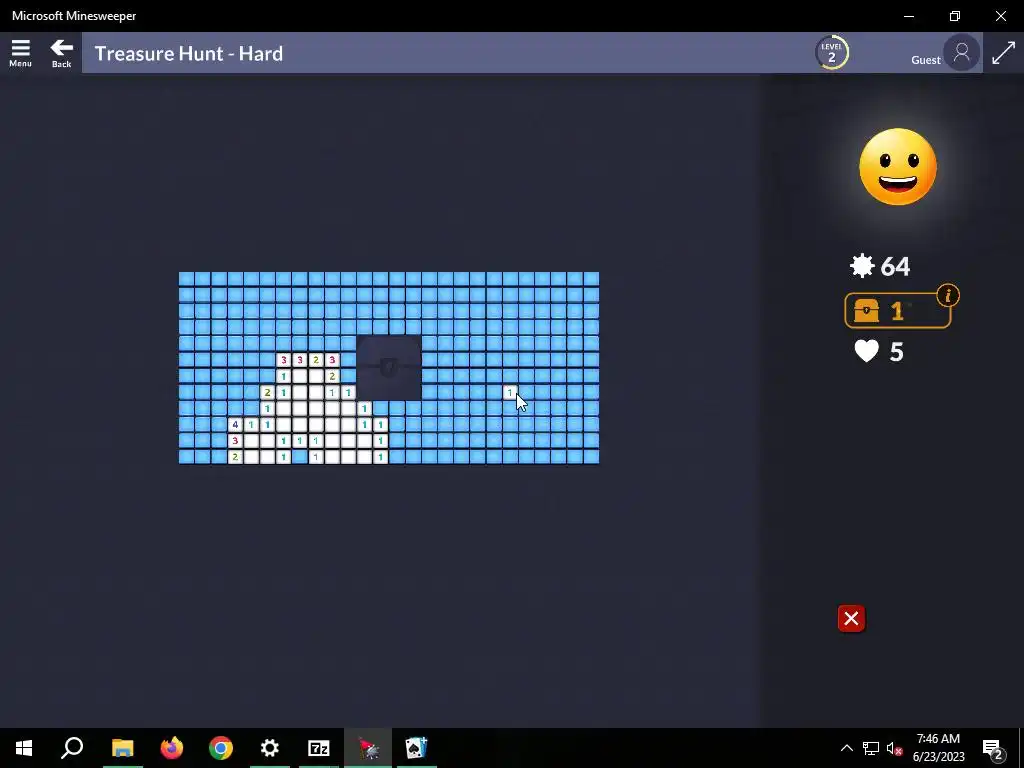Toggle full screen with the diagonal arrows icon
The width and height of the screenshot is (1024, 768).
1003,53
